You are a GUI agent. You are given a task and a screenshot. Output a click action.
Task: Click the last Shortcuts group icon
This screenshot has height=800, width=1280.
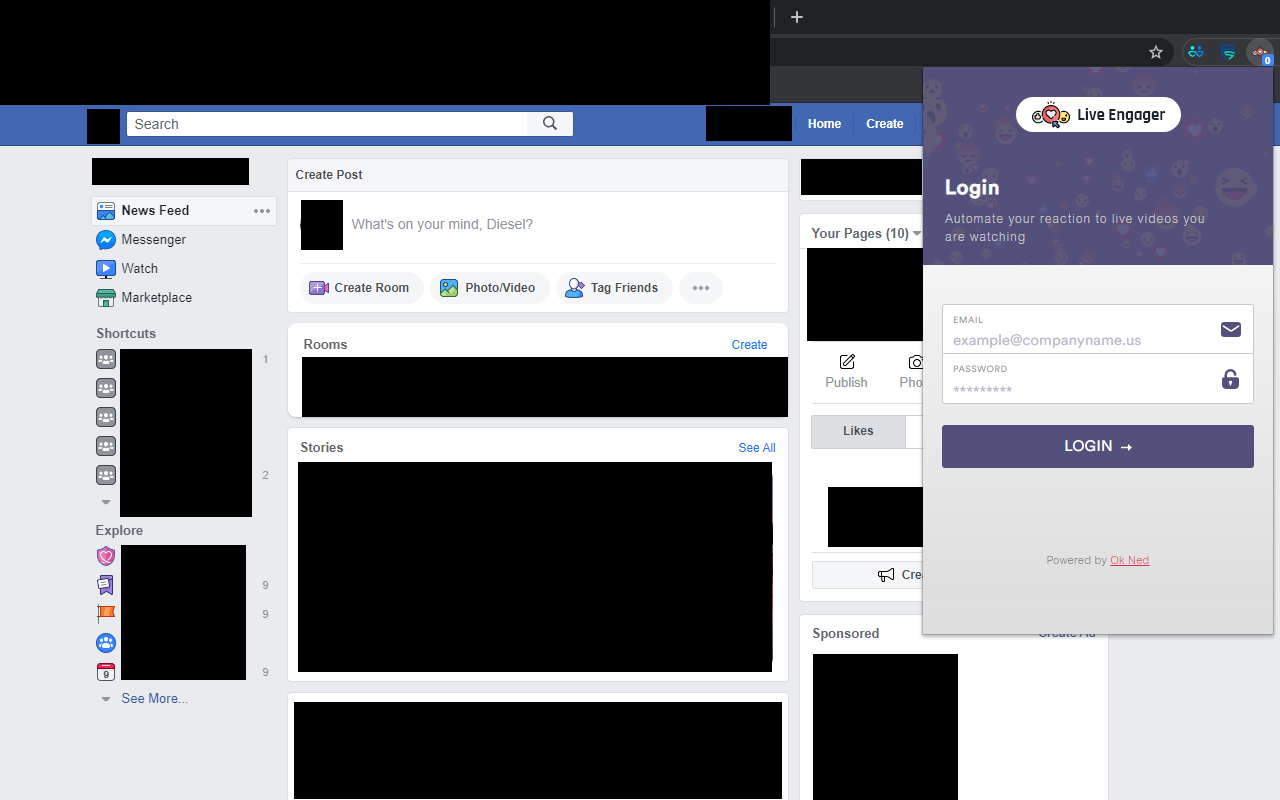pyautogui.click(x=106, y=475)
